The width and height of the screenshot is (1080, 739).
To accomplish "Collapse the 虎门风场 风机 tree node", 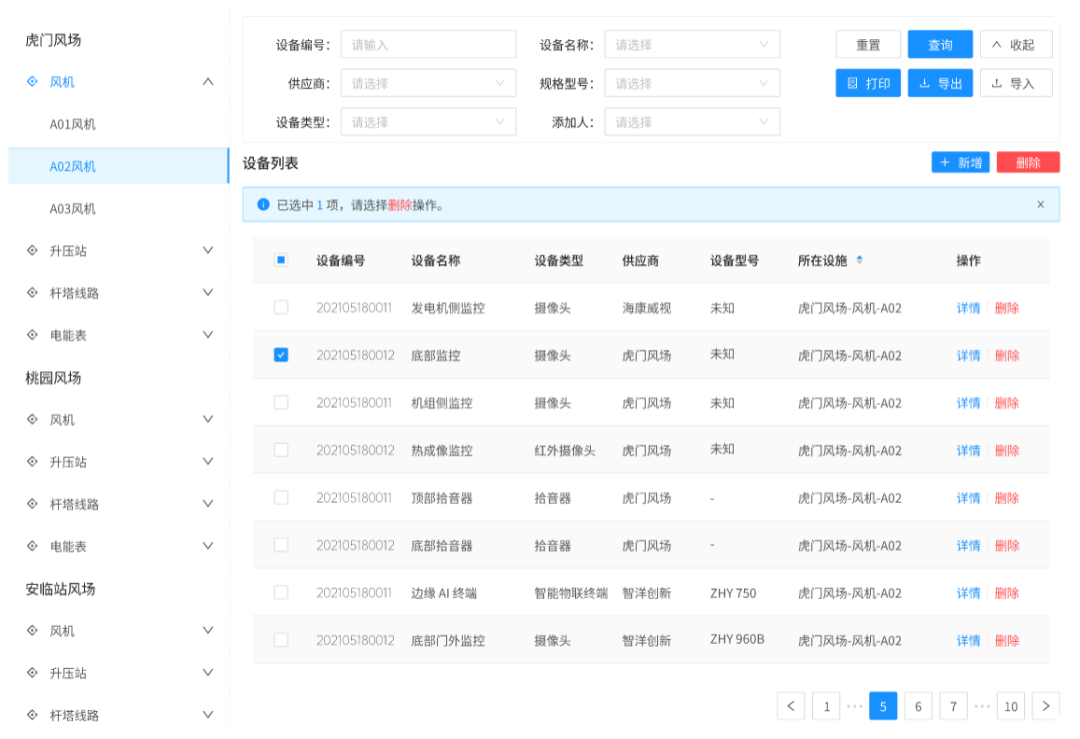I will pyautogui.click(x=208, y=82).
